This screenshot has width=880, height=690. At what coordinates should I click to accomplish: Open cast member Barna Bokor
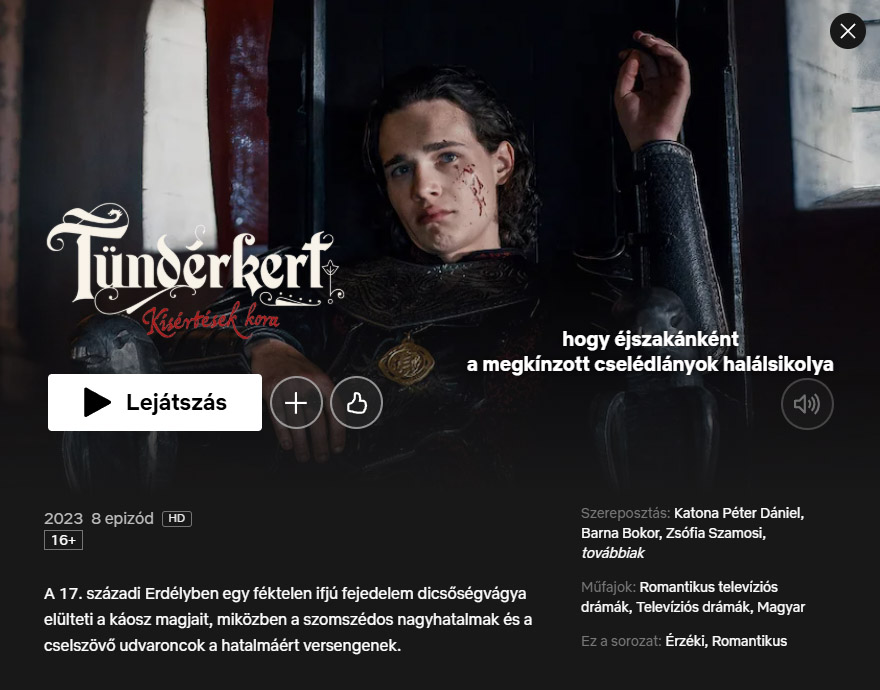[x=621, y=533]
